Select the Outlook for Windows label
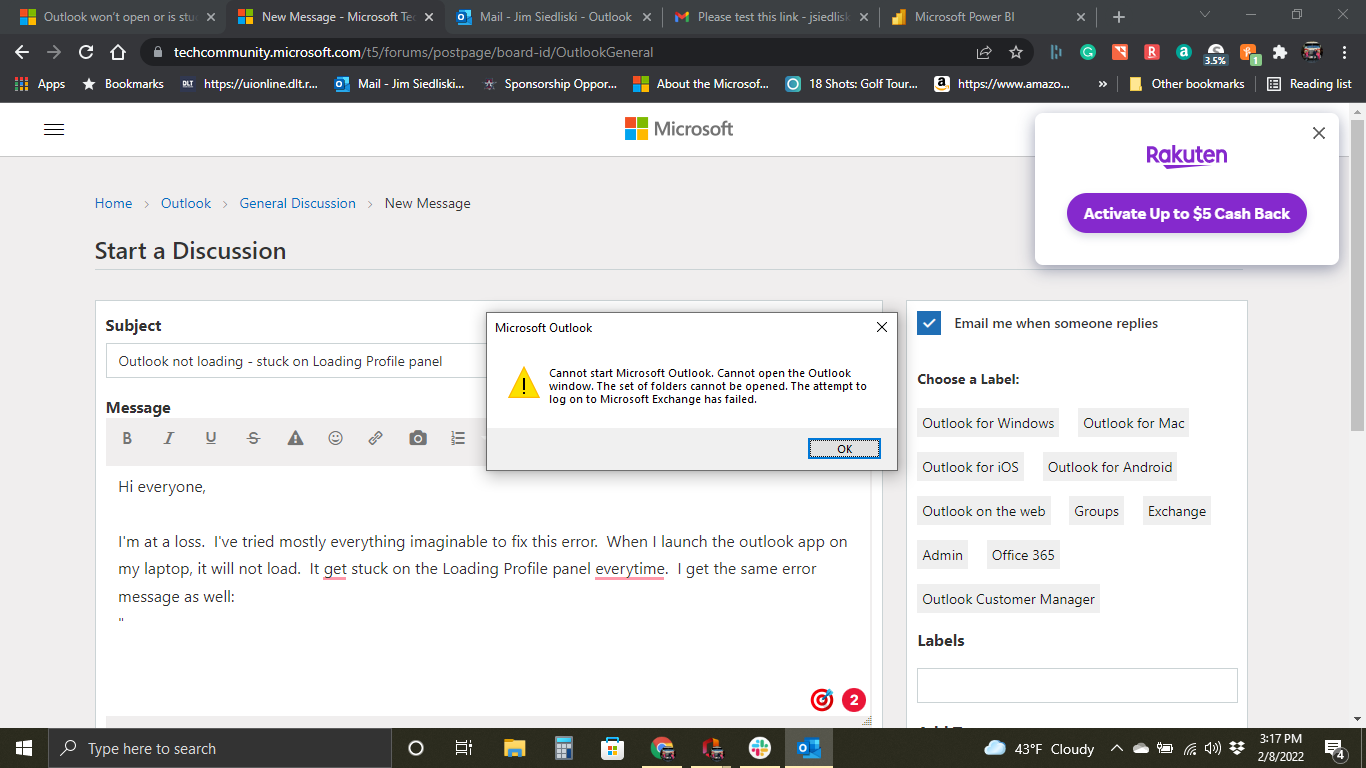Viewport: 1366px width, 768px height. tap(988, 423)
